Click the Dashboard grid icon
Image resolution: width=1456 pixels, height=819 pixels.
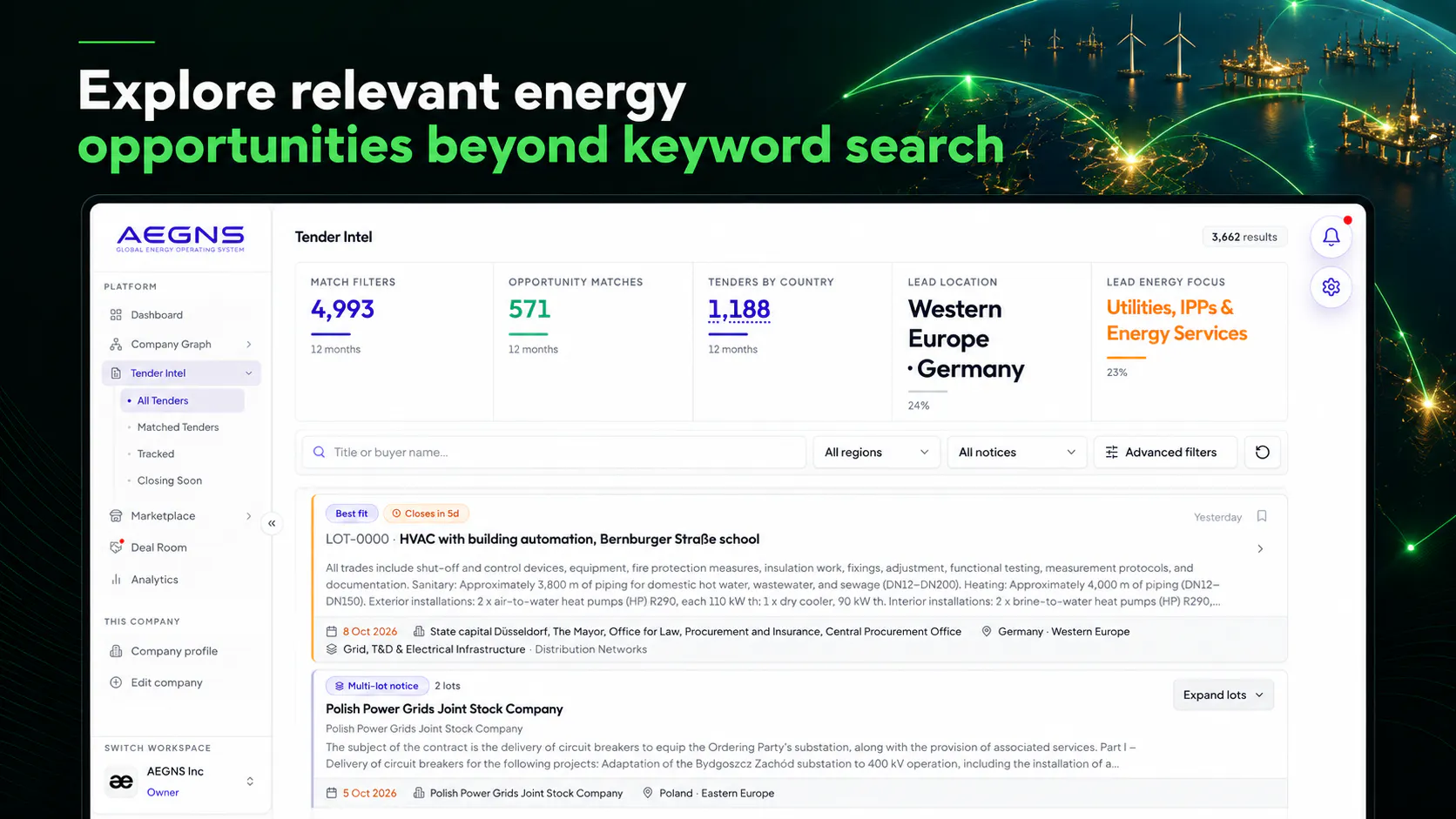point(116,315)
